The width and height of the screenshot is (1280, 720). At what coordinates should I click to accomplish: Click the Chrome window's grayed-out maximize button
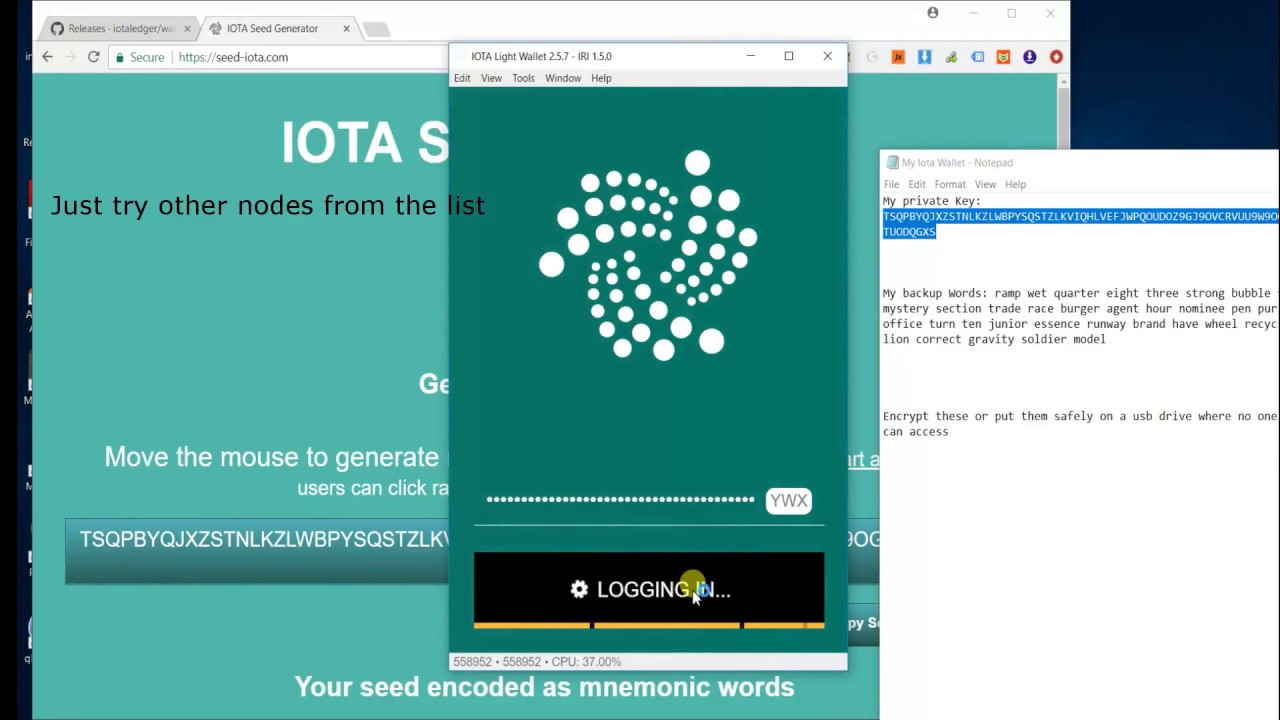point(1011,13)
